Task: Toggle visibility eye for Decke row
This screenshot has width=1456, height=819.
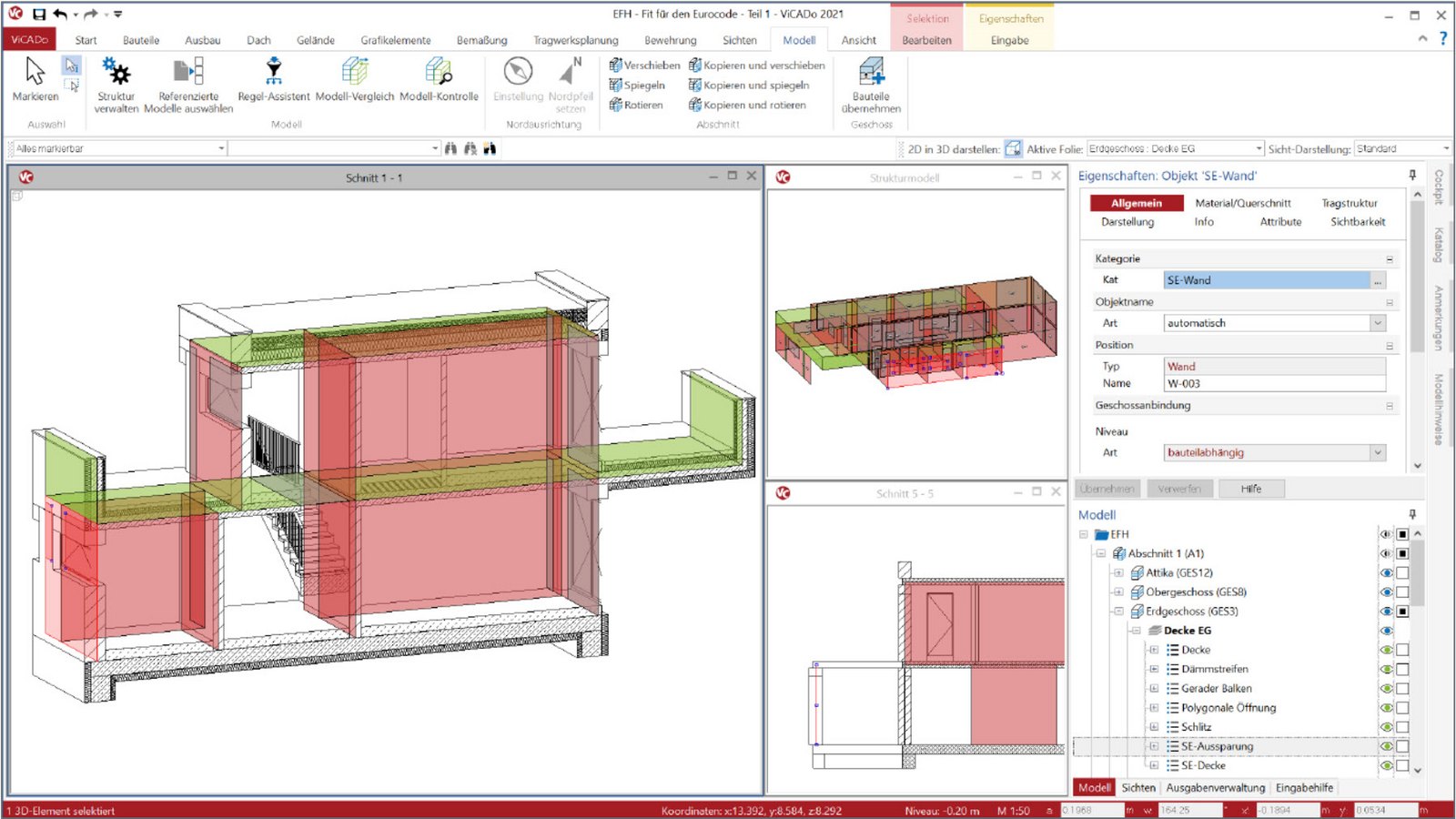Action: click(1386, 650)
